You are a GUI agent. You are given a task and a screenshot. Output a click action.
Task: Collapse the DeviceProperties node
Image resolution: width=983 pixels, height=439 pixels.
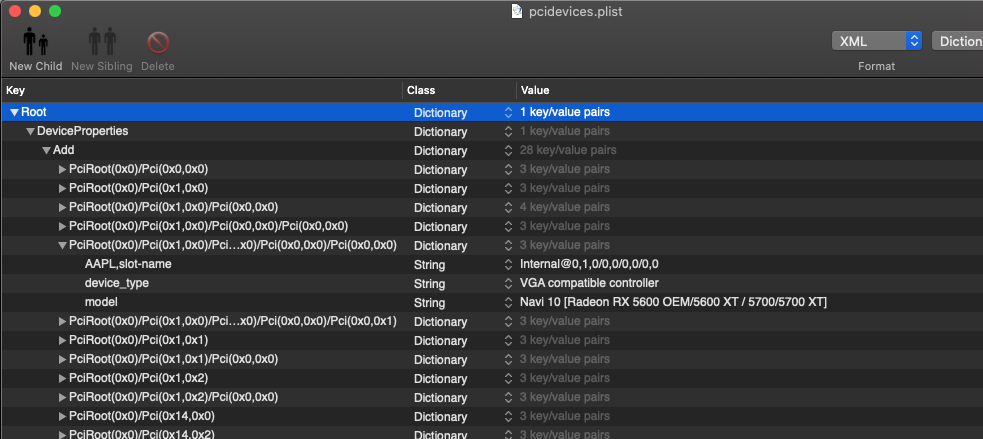coord(30,132)
